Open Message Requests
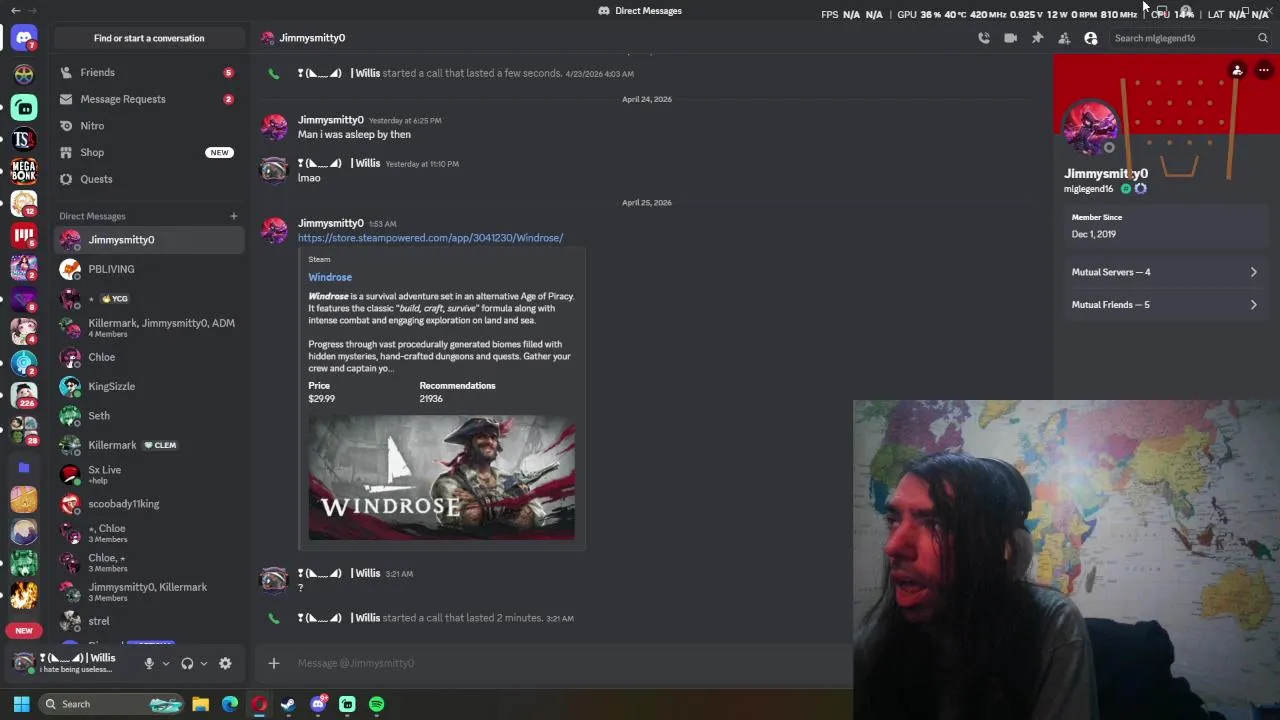Image resolution: width=1280 pixels, height=720 pixels. (x=149, y=99)
